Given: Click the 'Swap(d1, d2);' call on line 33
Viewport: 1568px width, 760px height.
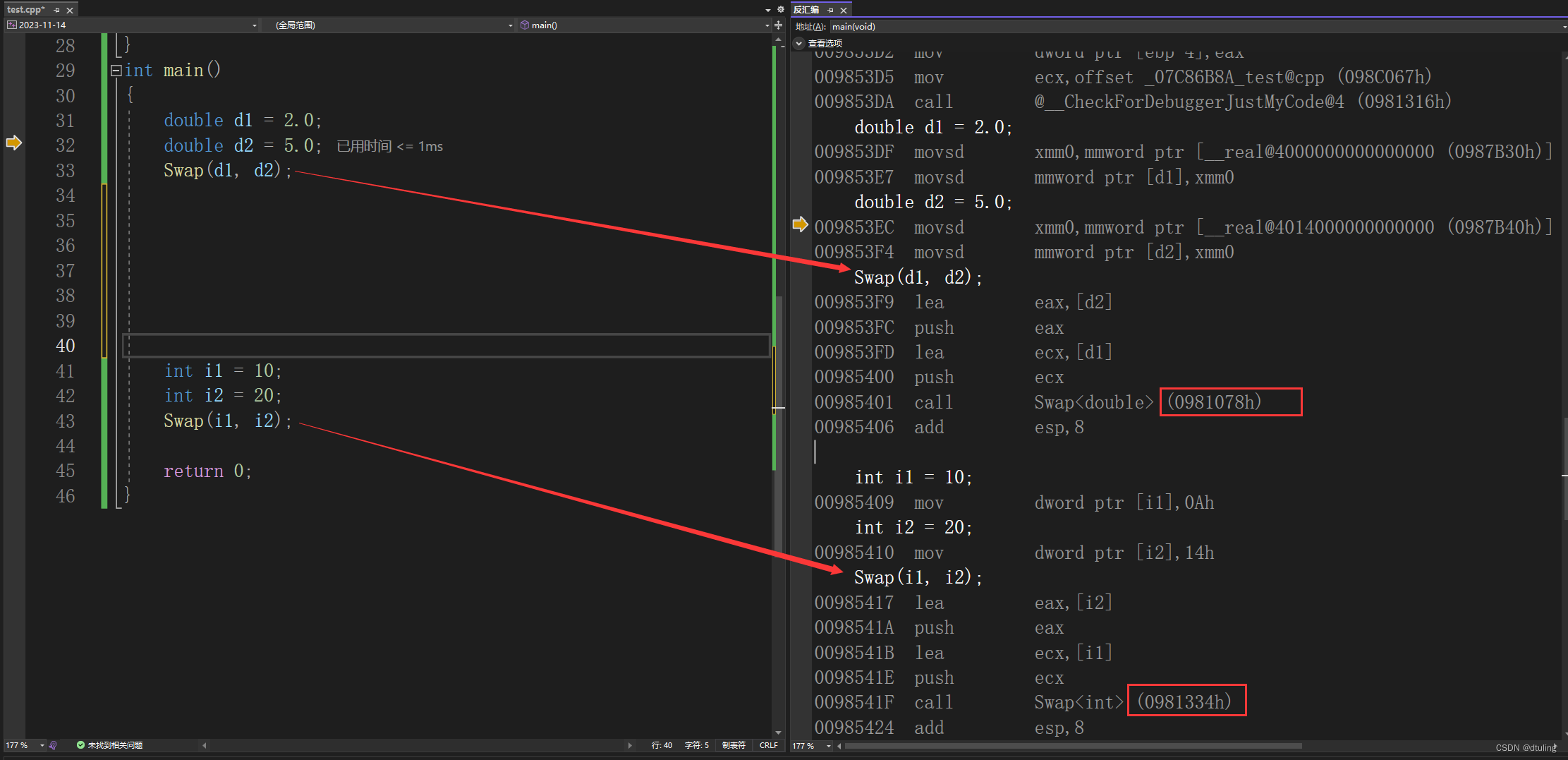Looking at the screenshot, I should click(227, 171).
